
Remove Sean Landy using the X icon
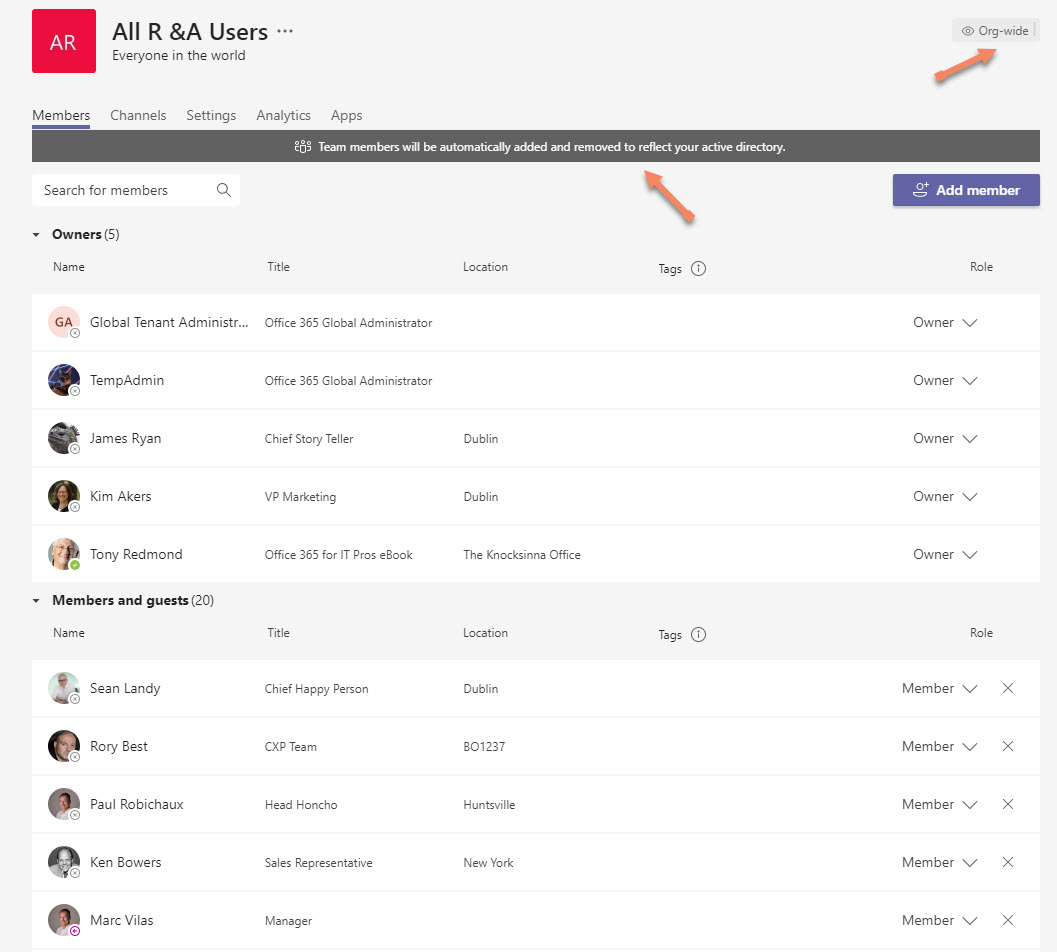(1007, 688)
